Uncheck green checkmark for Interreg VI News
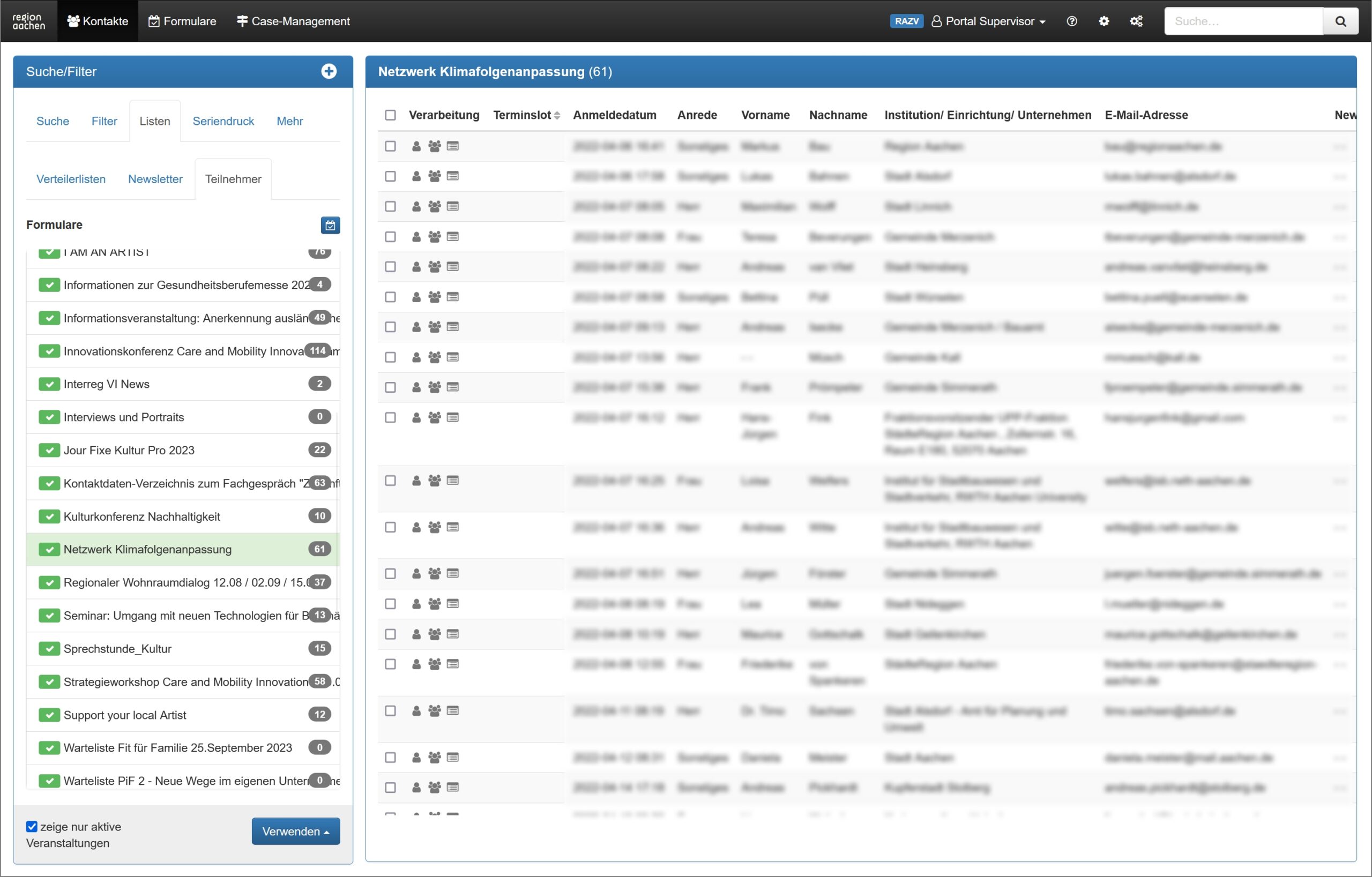 tap(49, 385)
